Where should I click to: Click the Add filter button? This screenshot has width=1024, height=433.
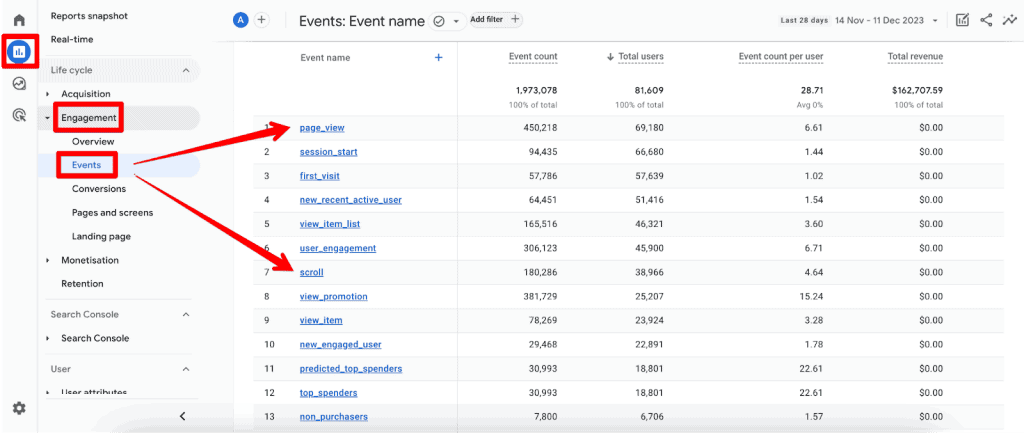496,20
